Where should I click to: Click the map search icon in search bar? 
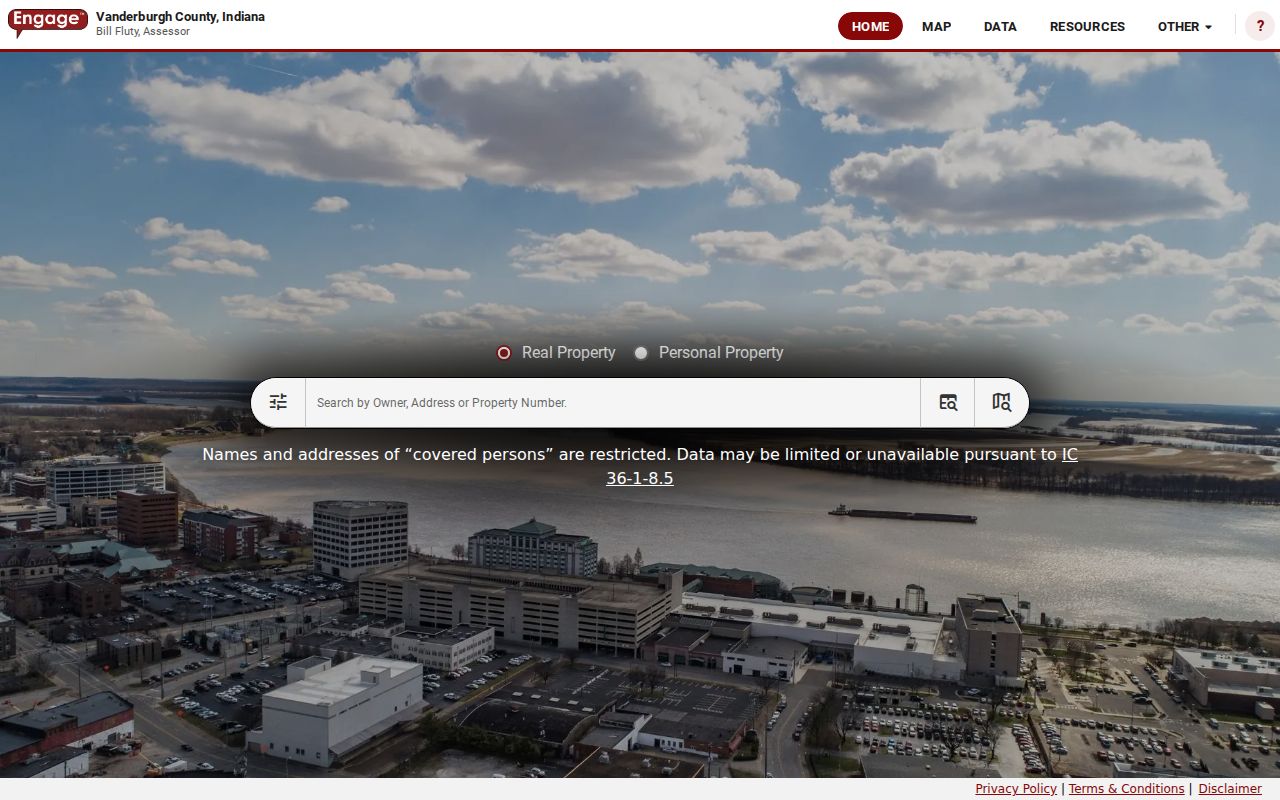pos(1001,402)
